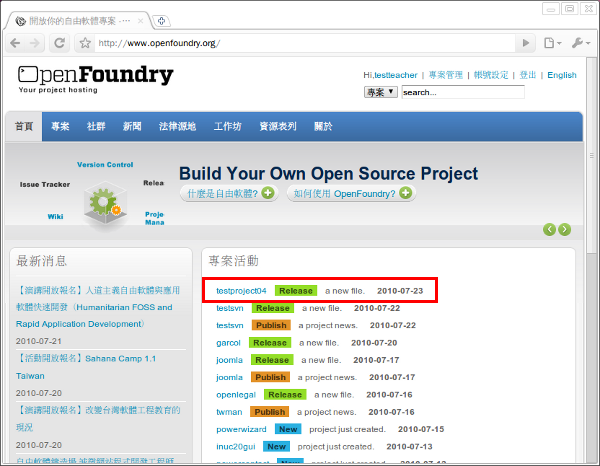The width and height of the screenshot is (600, 466).
Task: Click the Release badge on the testproject04 row
Action: point(296,291)
